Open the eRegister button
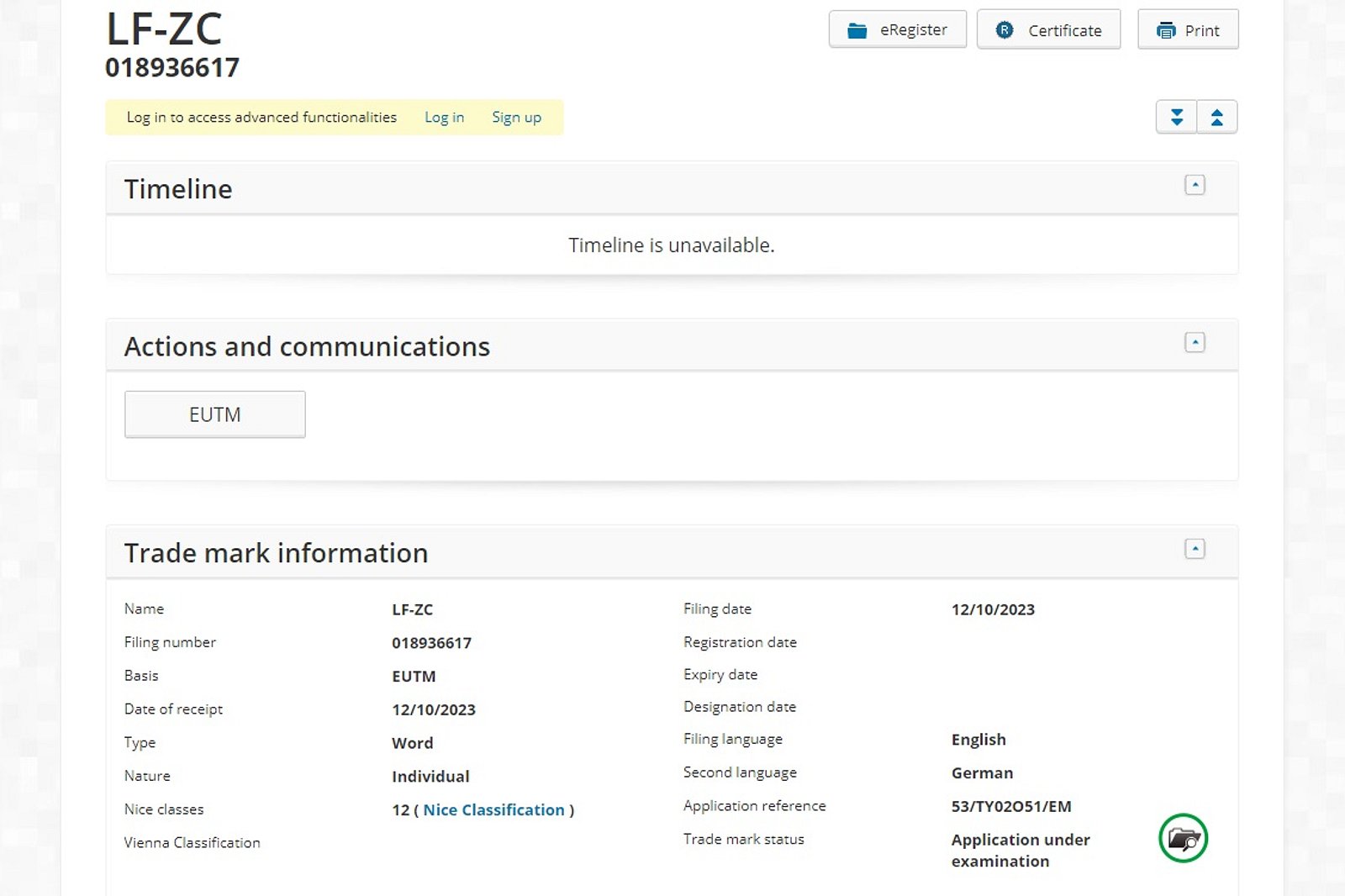 (898, 30)
